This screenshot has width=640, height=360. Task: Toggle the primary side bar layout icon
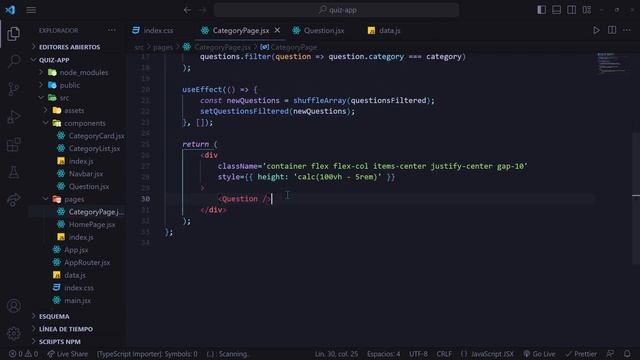pyautogui.click(x=541, y=9)
